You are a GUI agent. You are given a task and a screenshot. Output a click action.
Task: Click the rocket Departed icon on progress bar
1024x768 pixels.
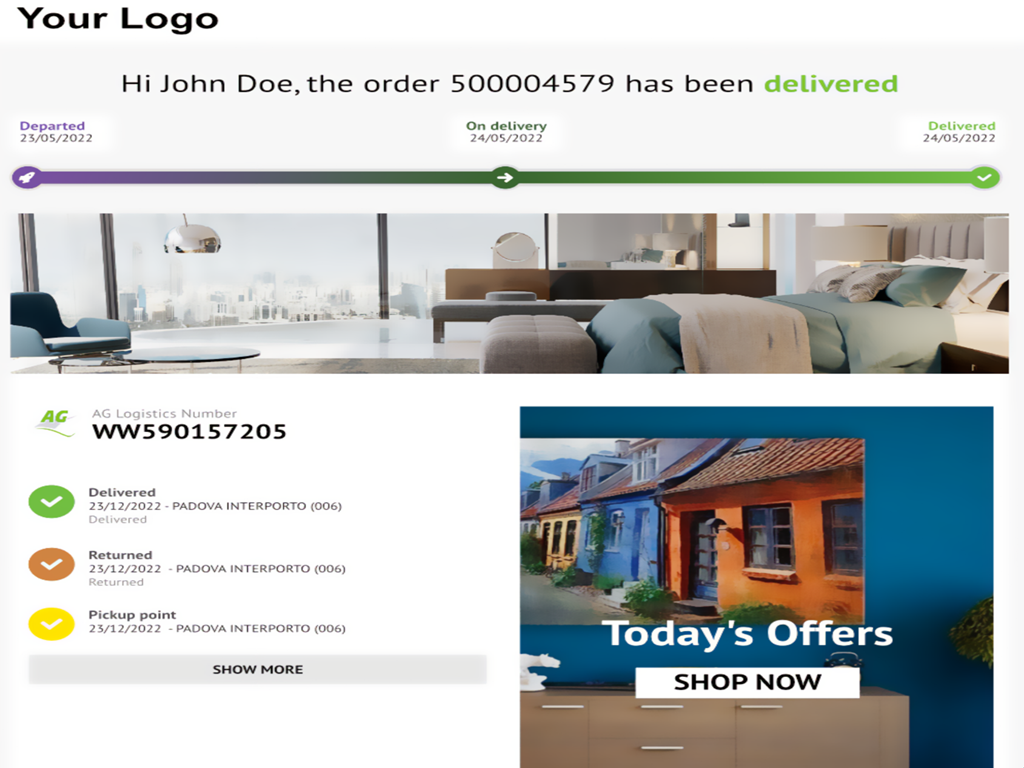(x=27, y=177)
